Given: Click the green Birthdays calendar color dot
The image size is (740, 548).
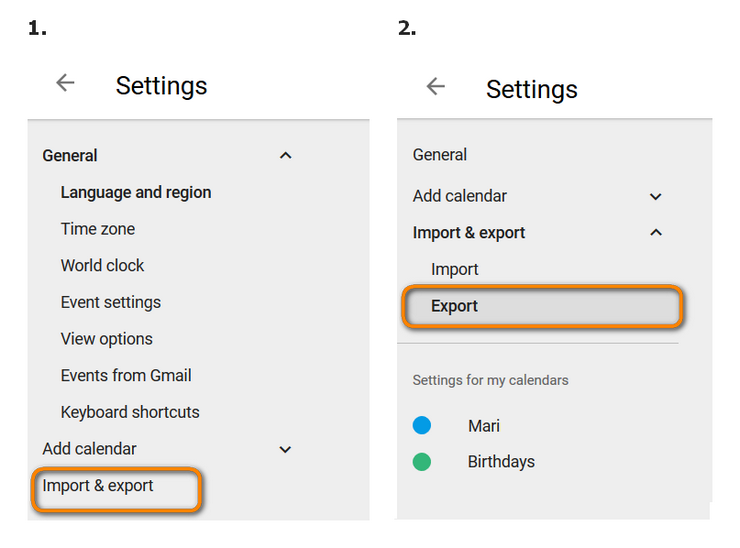Looking at the screenshot, I should point(422,462).
